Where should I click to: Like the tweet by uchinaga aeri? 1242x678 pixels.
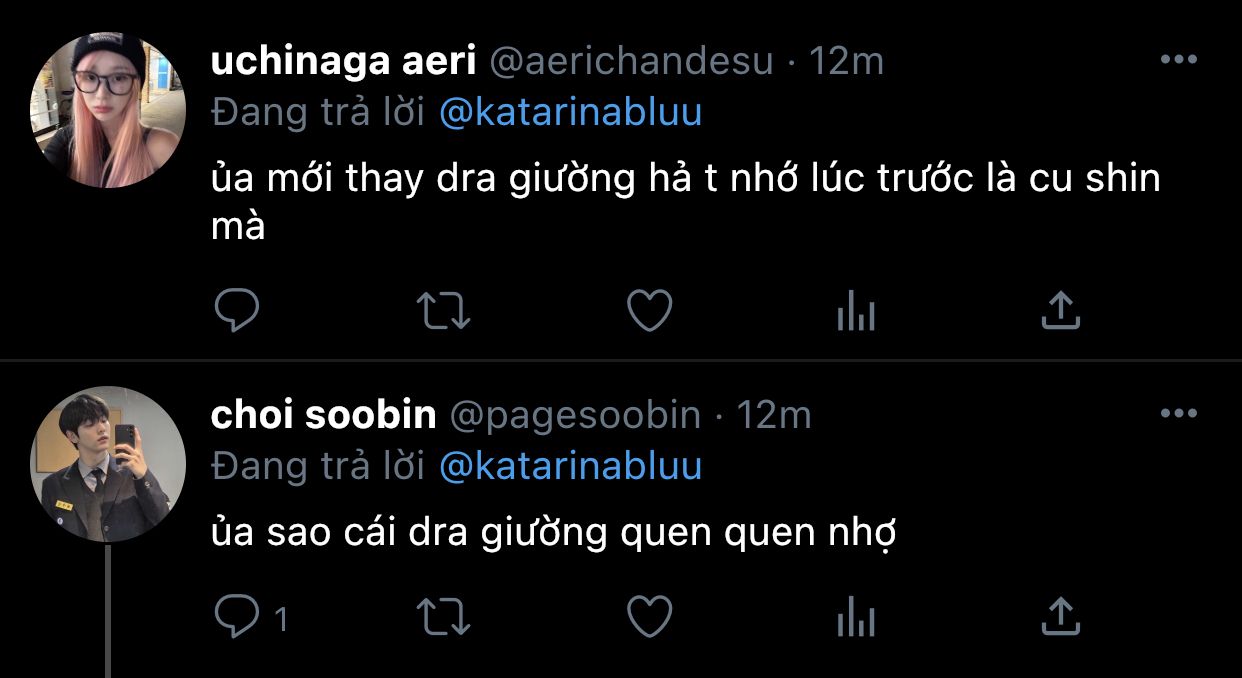(x=649, y=312)
